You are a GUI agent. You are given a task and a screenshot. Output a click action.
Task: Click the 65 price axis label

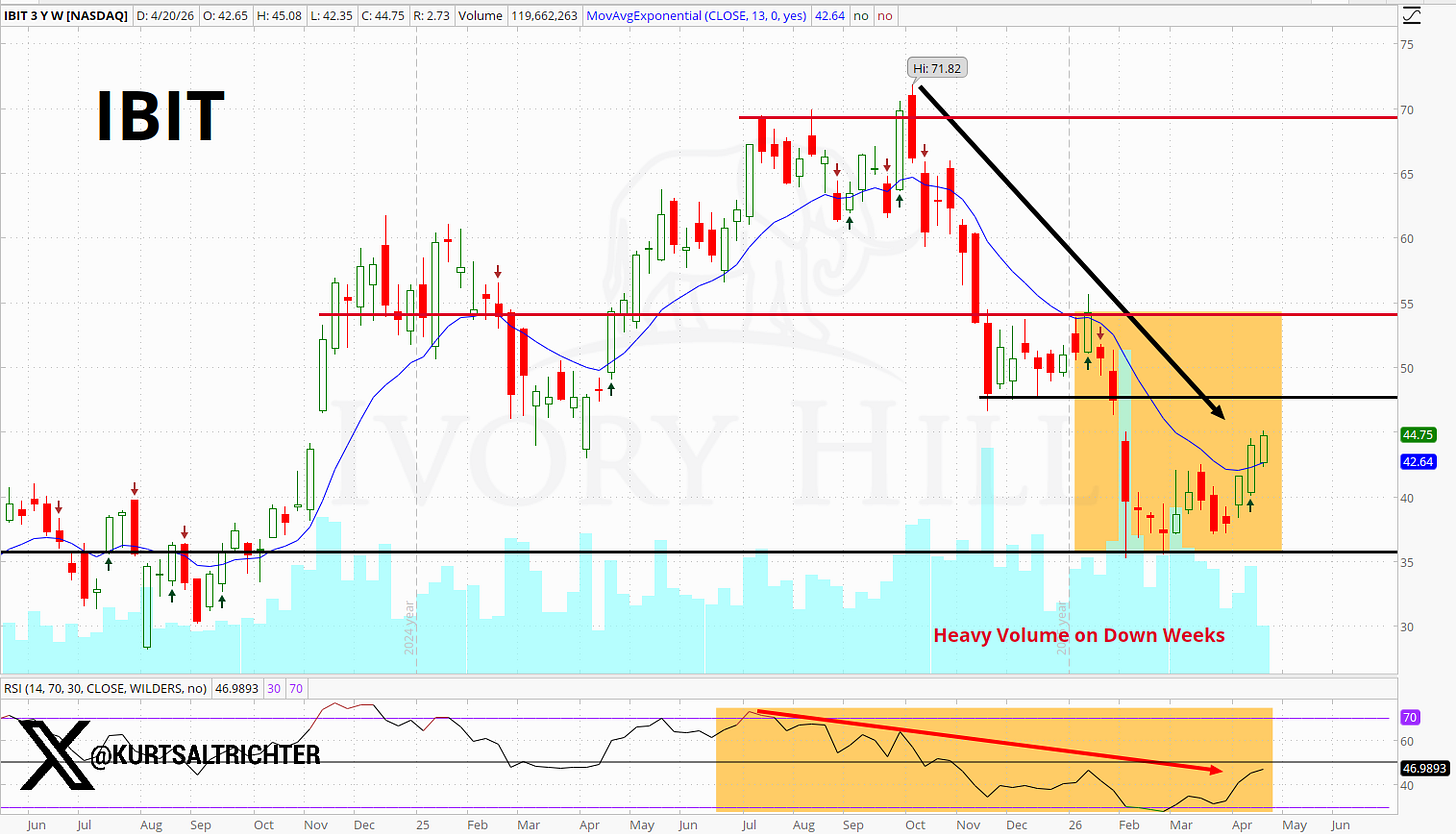(1406, 174)
